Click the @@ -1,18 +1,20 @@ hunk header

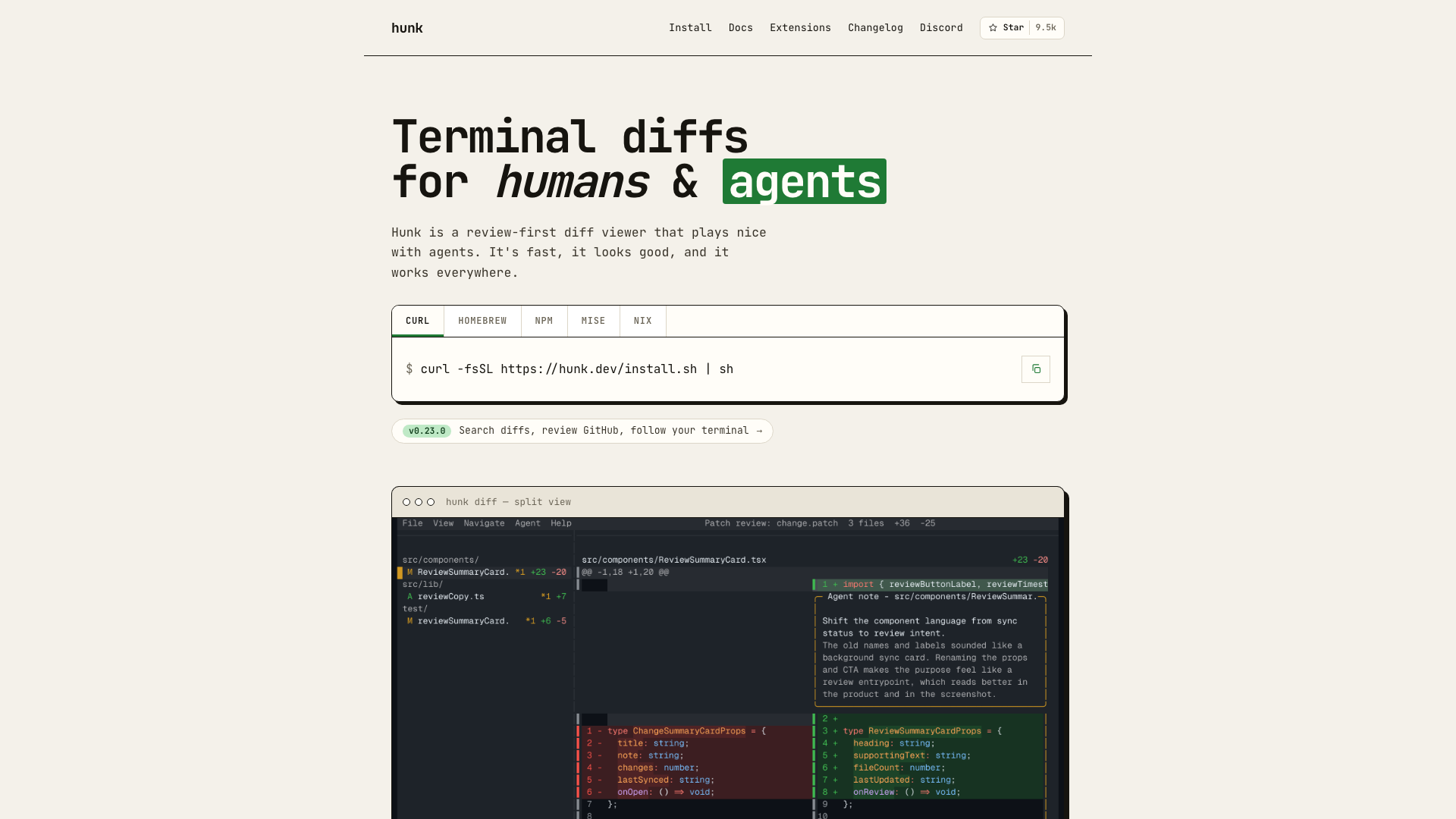626,573
